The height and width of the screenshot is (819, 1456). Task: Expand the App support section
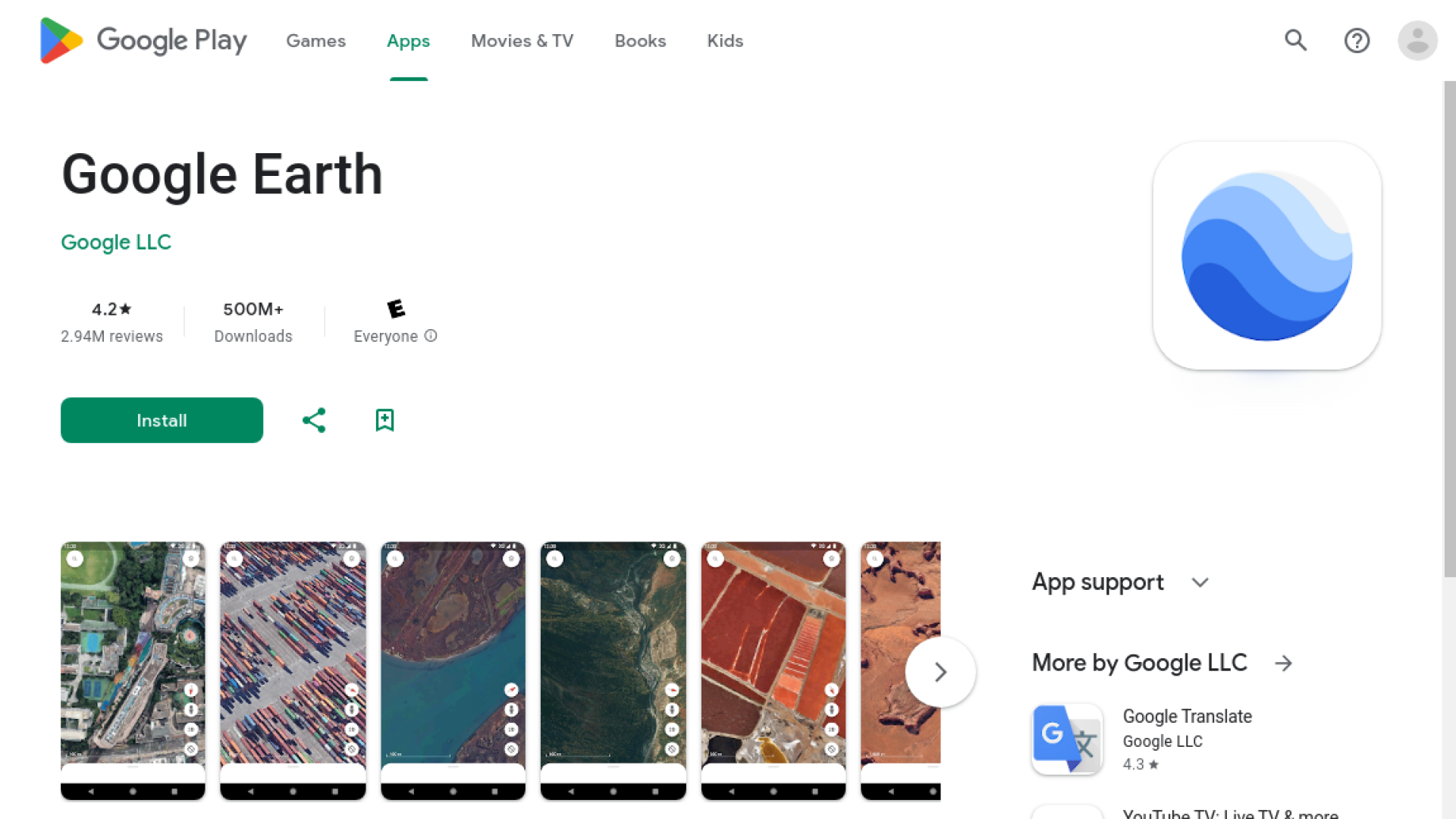(x=1200, y=582)
